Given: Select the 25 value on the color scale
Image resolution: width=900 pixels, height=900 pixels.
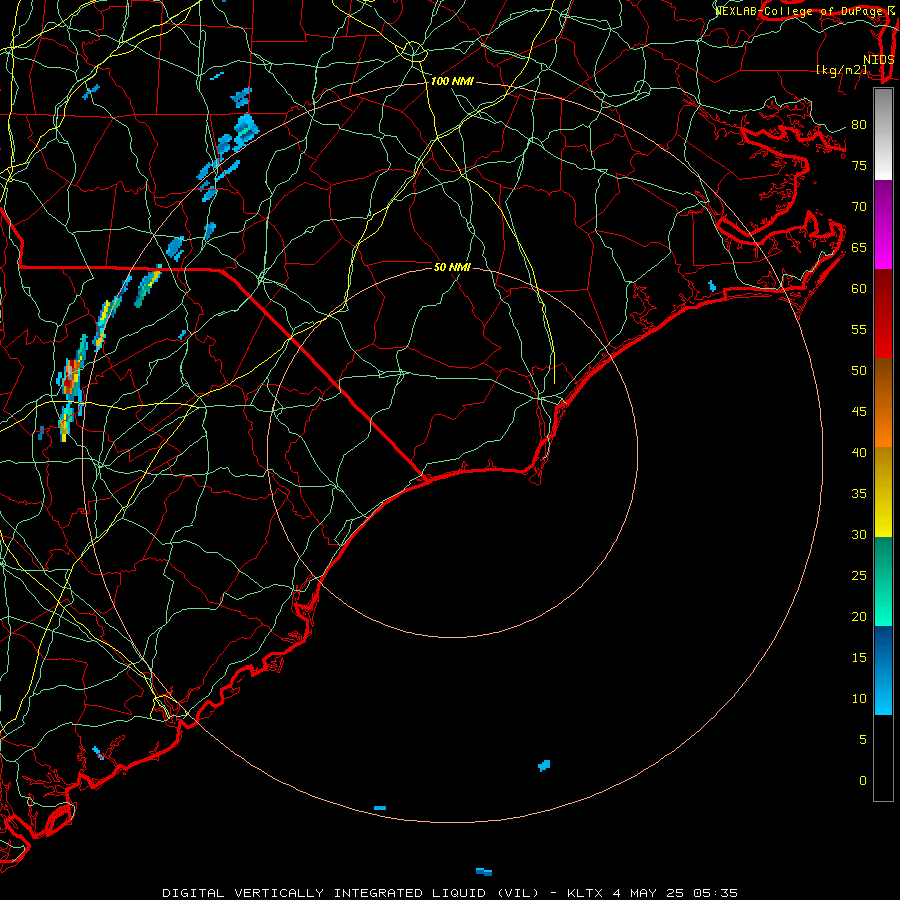Looking at the screenshot, I should 859,576.
